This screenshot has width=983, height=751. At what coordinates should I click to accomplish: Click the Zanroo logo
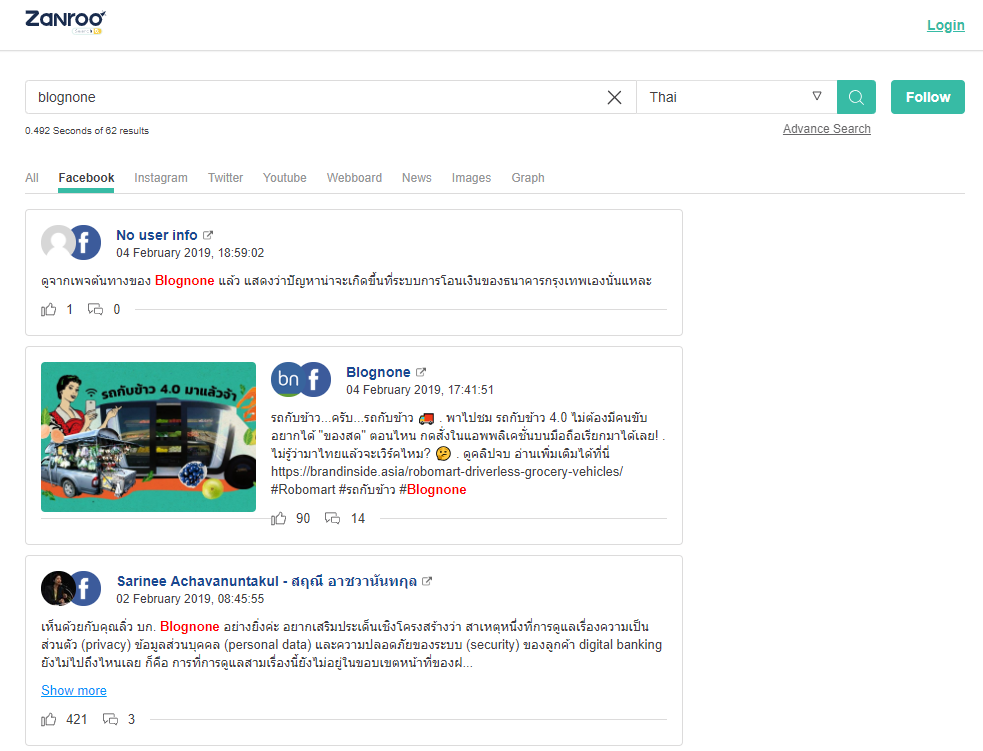65,22
